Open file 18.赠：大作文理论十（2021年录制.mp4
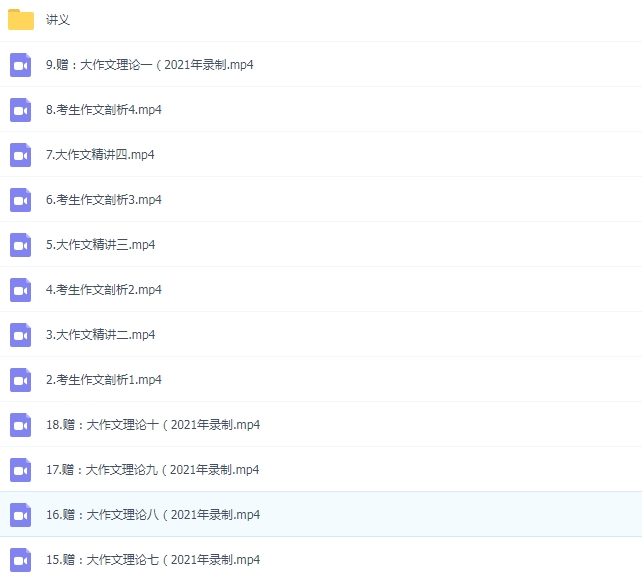The image size is (642, 581). 153,425
